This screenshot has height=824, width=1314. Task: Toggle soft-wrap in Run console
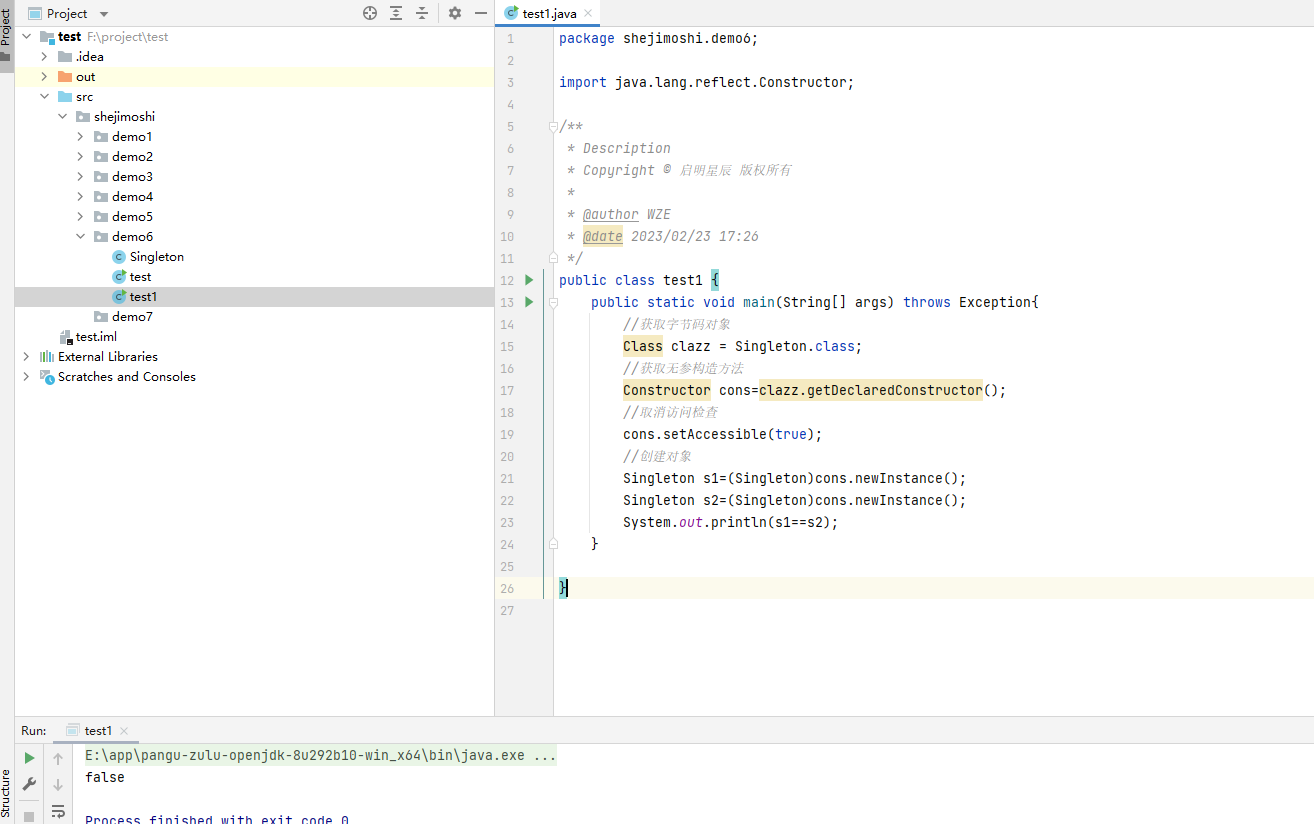tap(58, 810)
